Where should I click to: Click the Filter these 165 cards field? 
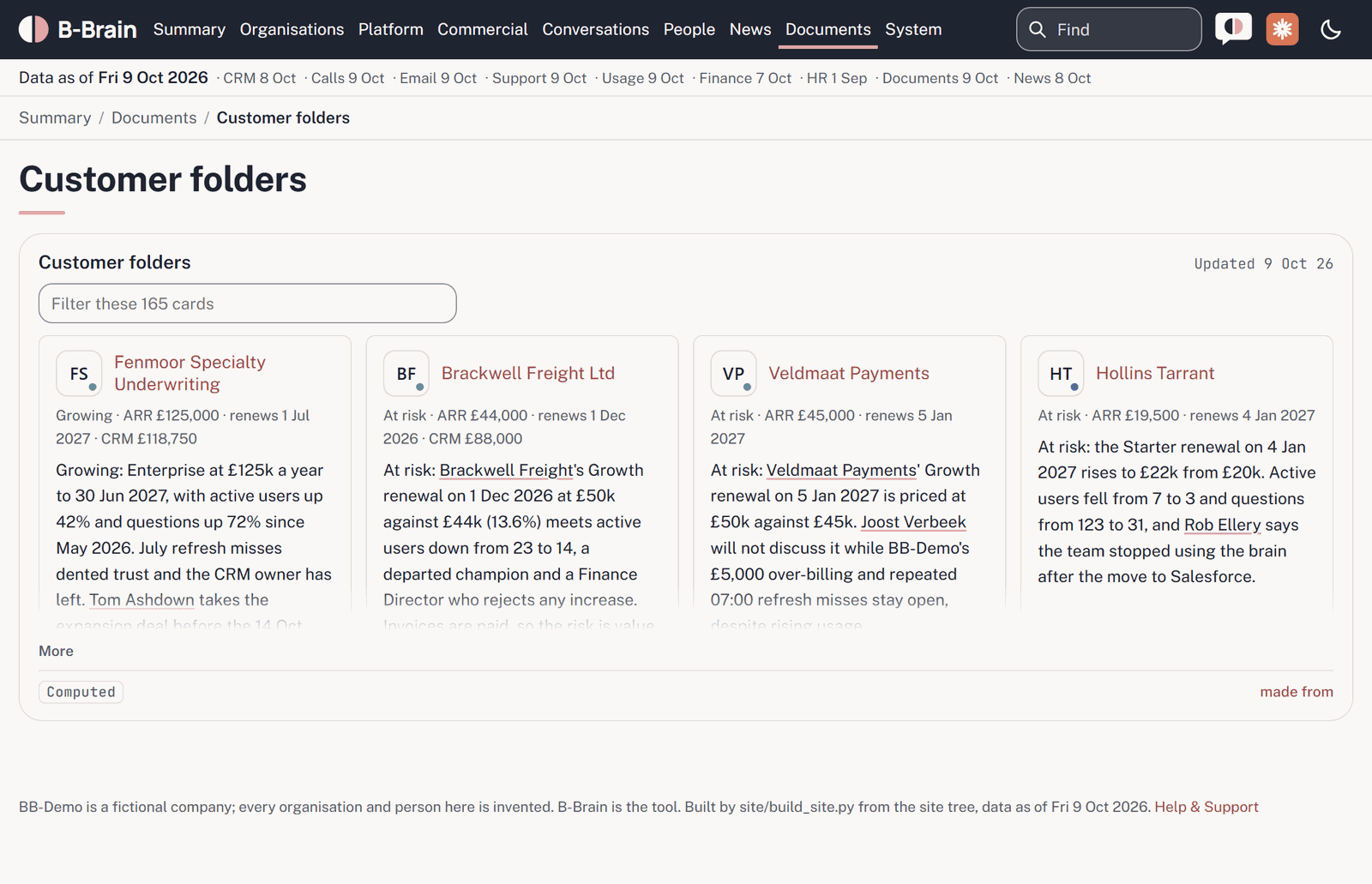pyautogui.click(x=248, y=304)
